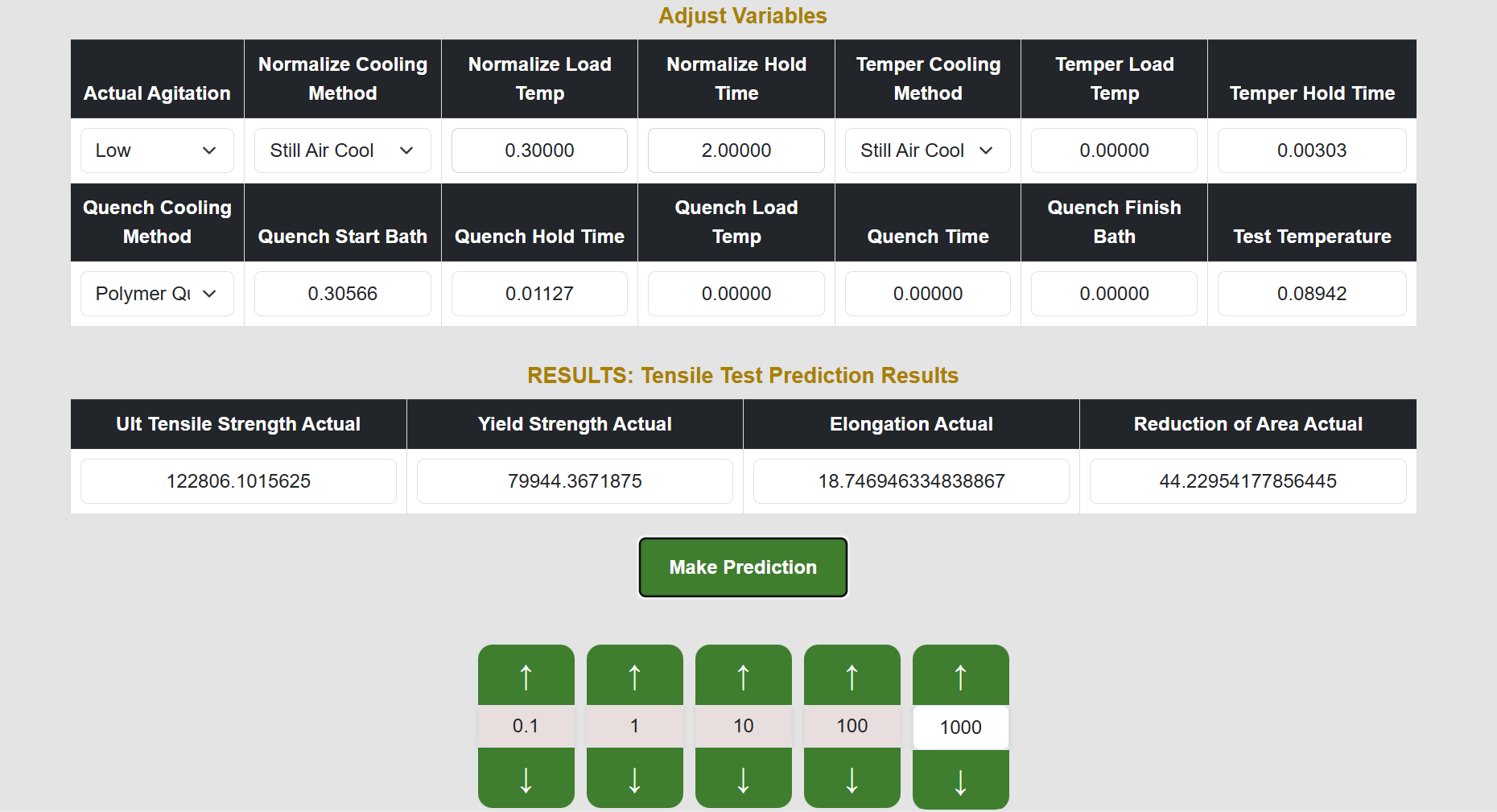
Task: Click the Make Prediction button
Action: [x=743, y=567]
